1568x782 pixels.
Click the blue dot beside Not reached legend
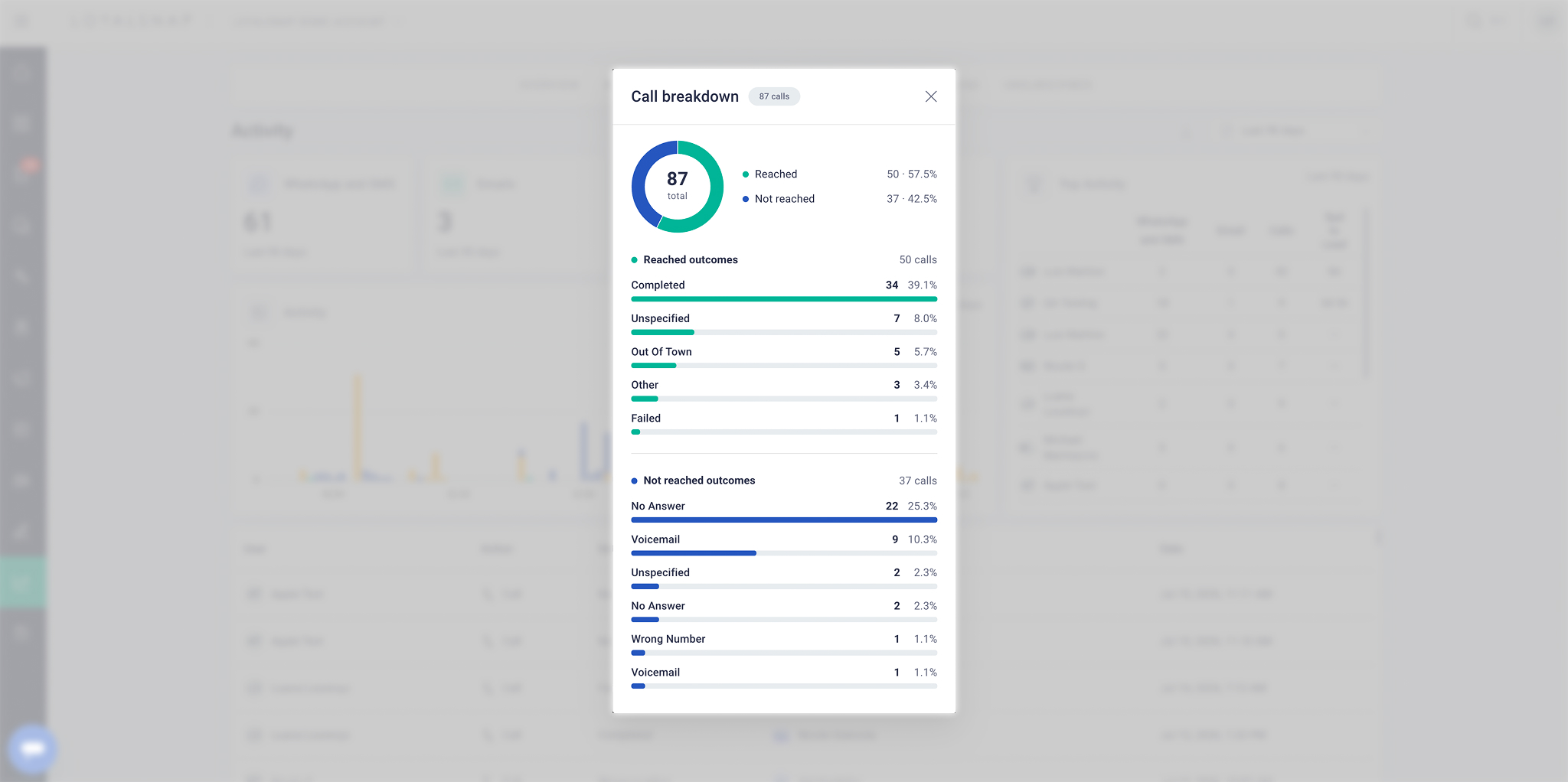pos(745,199)
